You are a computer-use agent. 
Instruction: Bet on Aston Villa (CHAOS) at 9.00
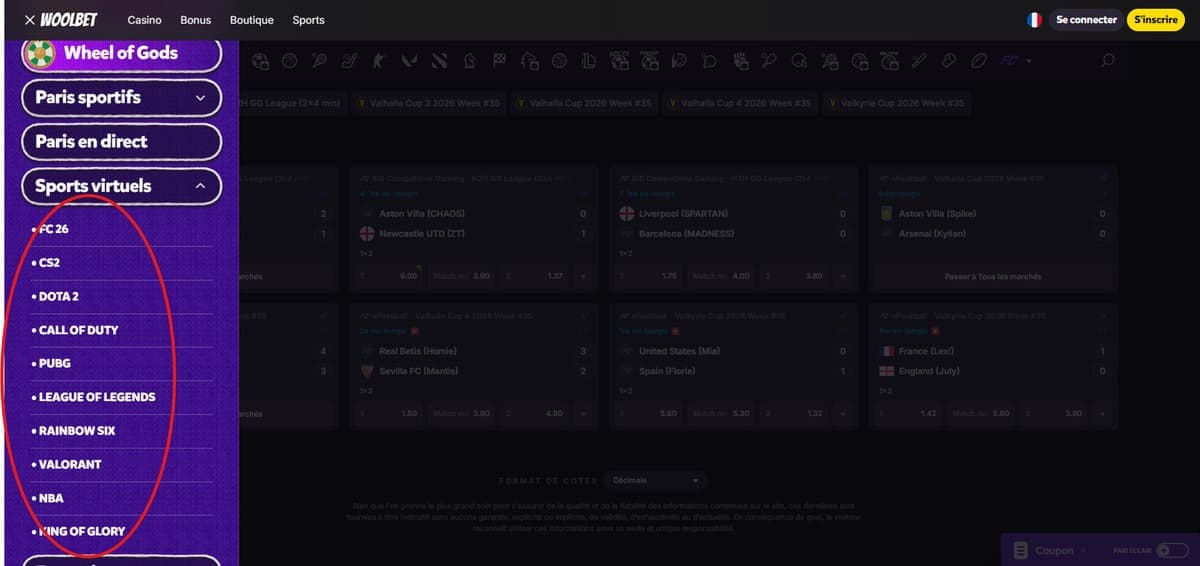point(391,276)
